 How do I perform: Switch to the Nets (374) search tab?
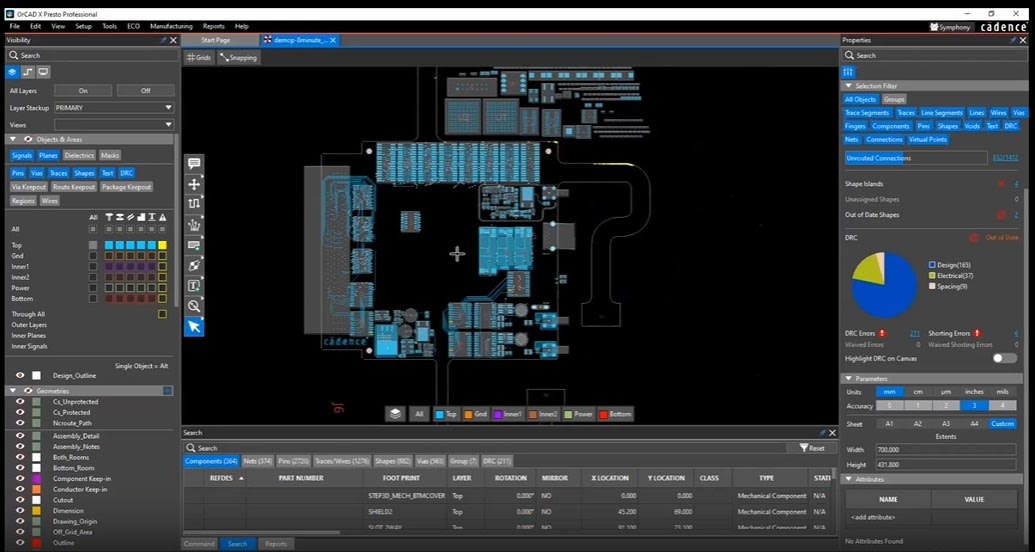257,462
